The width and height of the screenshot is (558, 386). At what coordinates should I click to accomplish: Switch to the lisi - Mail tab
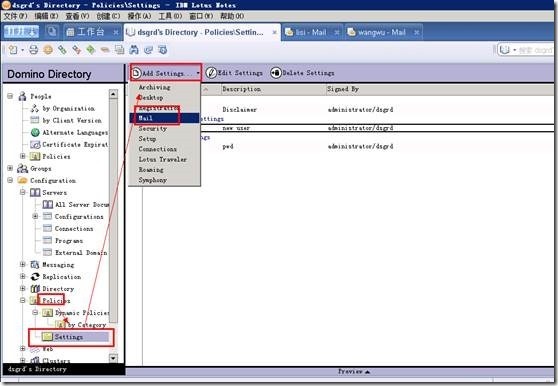tap(311, 32)
